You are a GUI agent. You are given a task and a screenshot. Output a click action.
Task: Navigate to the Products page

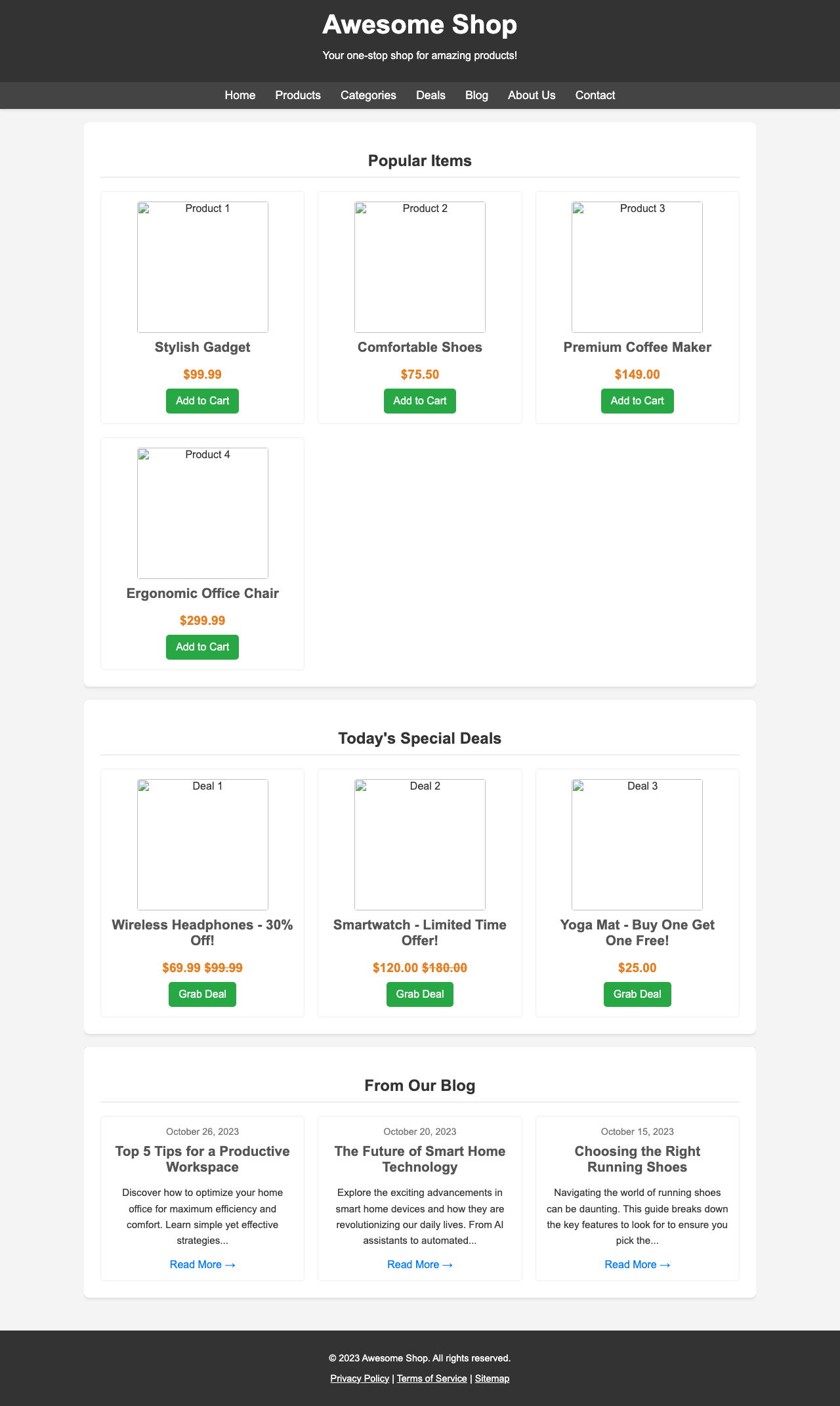[298, 95]
